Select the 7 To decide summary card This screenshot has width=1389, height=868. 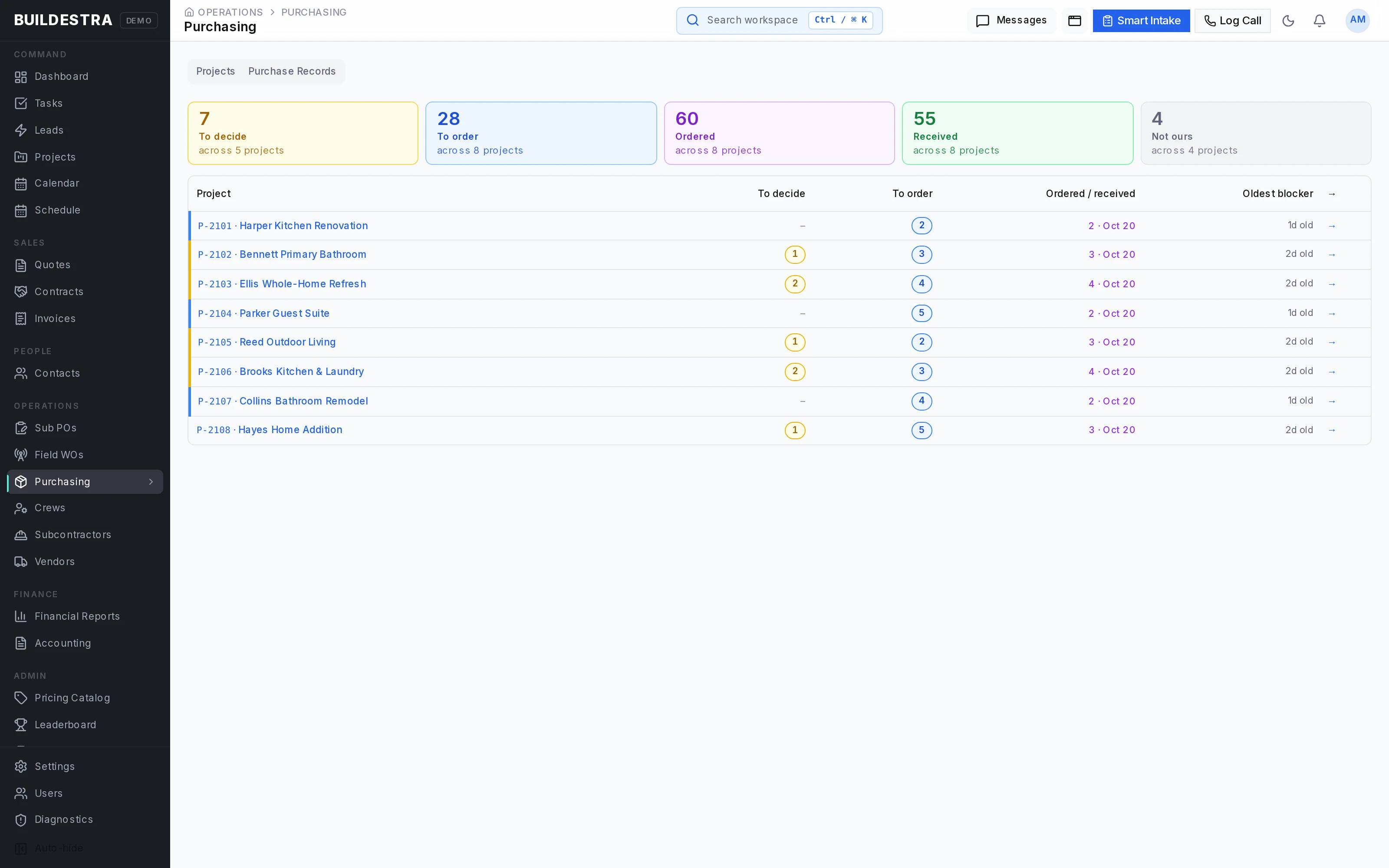pos(303,133)
